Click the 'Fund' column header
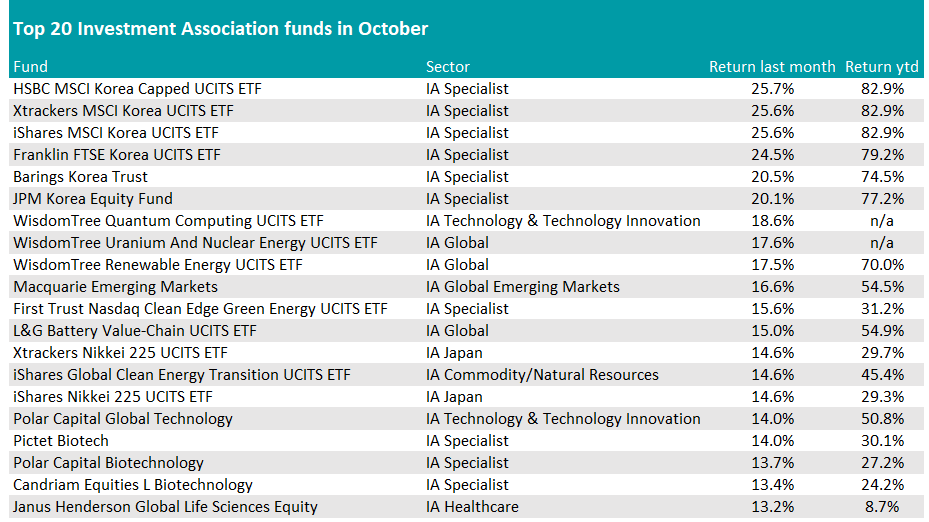 point(30,67)
